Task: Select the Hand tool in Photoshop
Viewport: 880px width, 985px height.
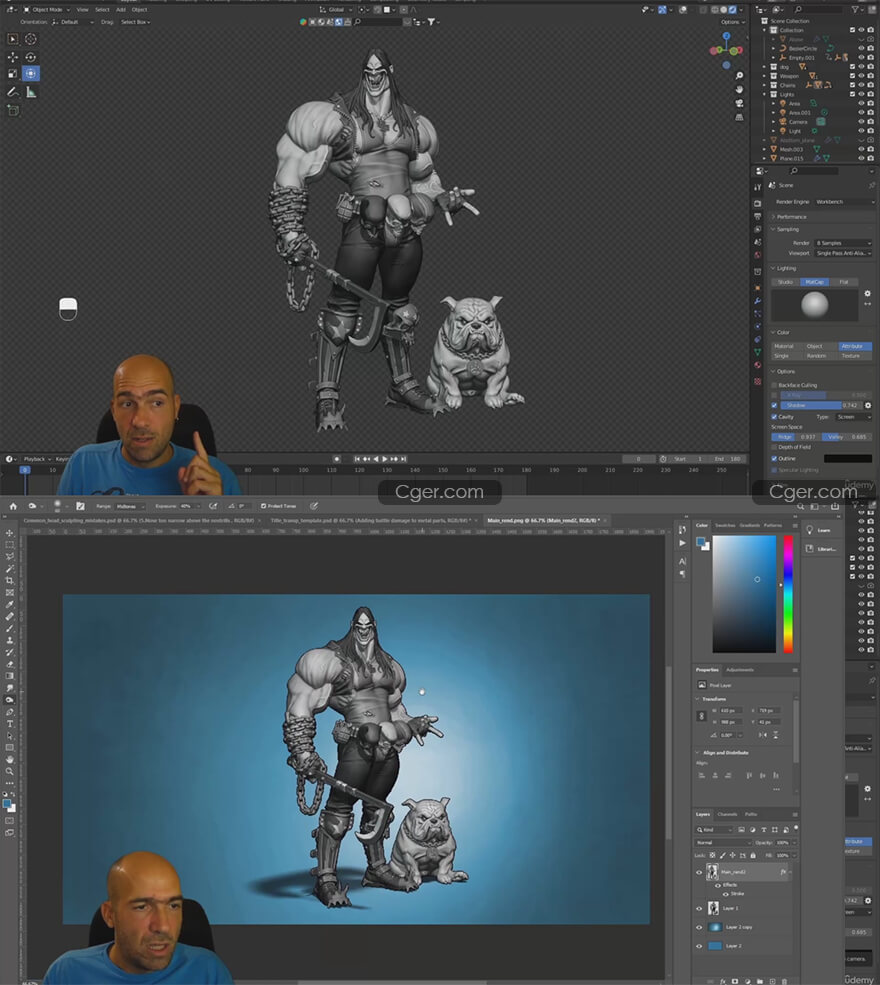Action: click(9, 759)
